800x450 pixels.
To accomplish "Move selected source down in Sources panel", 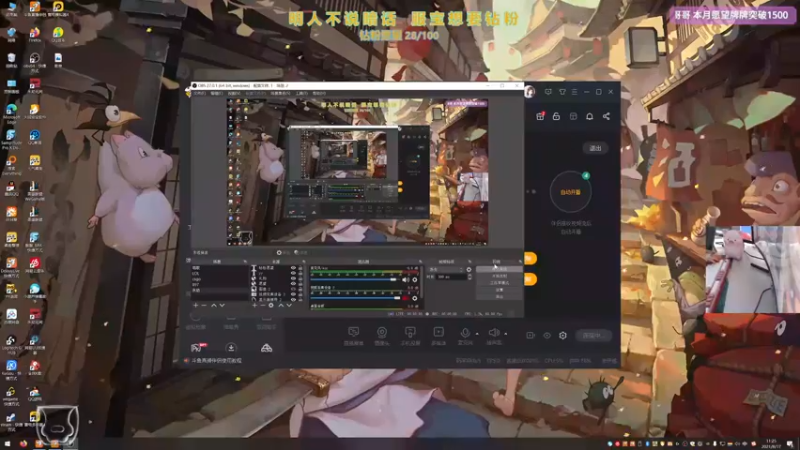I will [289, 305].
